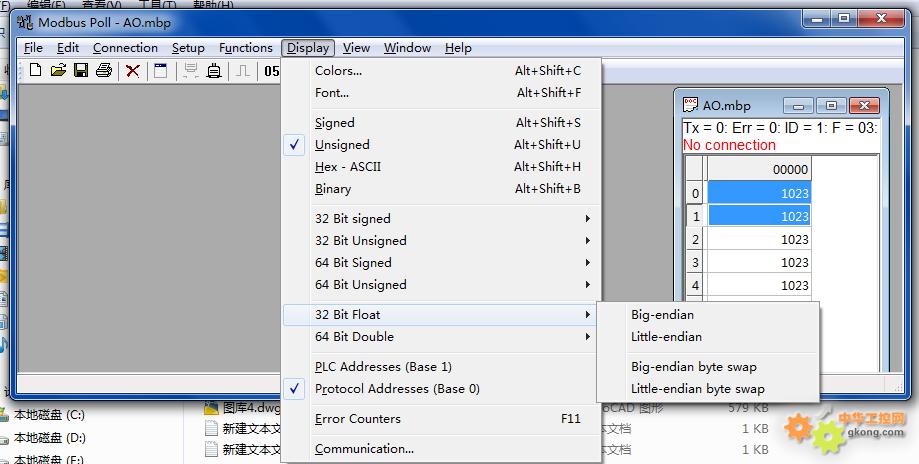Click the Modbus Poll title bar icon
The image size is (919, 464).
tap(25, 22)
